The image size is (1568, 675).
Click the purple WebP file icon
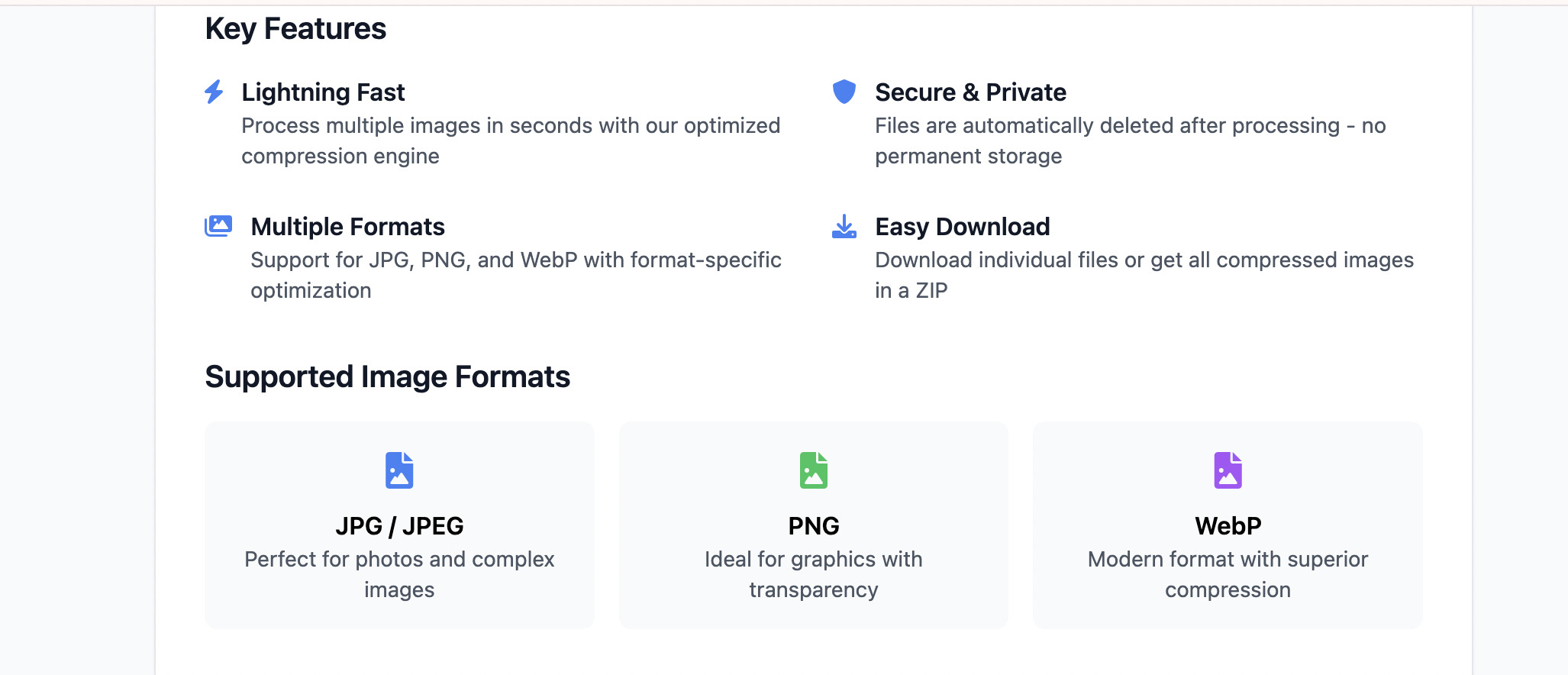click(x=1228, y=470)
